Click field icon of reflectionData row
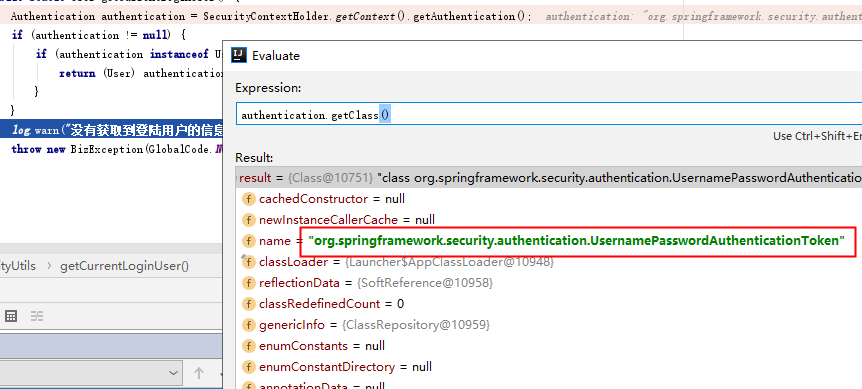The image size is (862, 389). (x=248, y=283)
